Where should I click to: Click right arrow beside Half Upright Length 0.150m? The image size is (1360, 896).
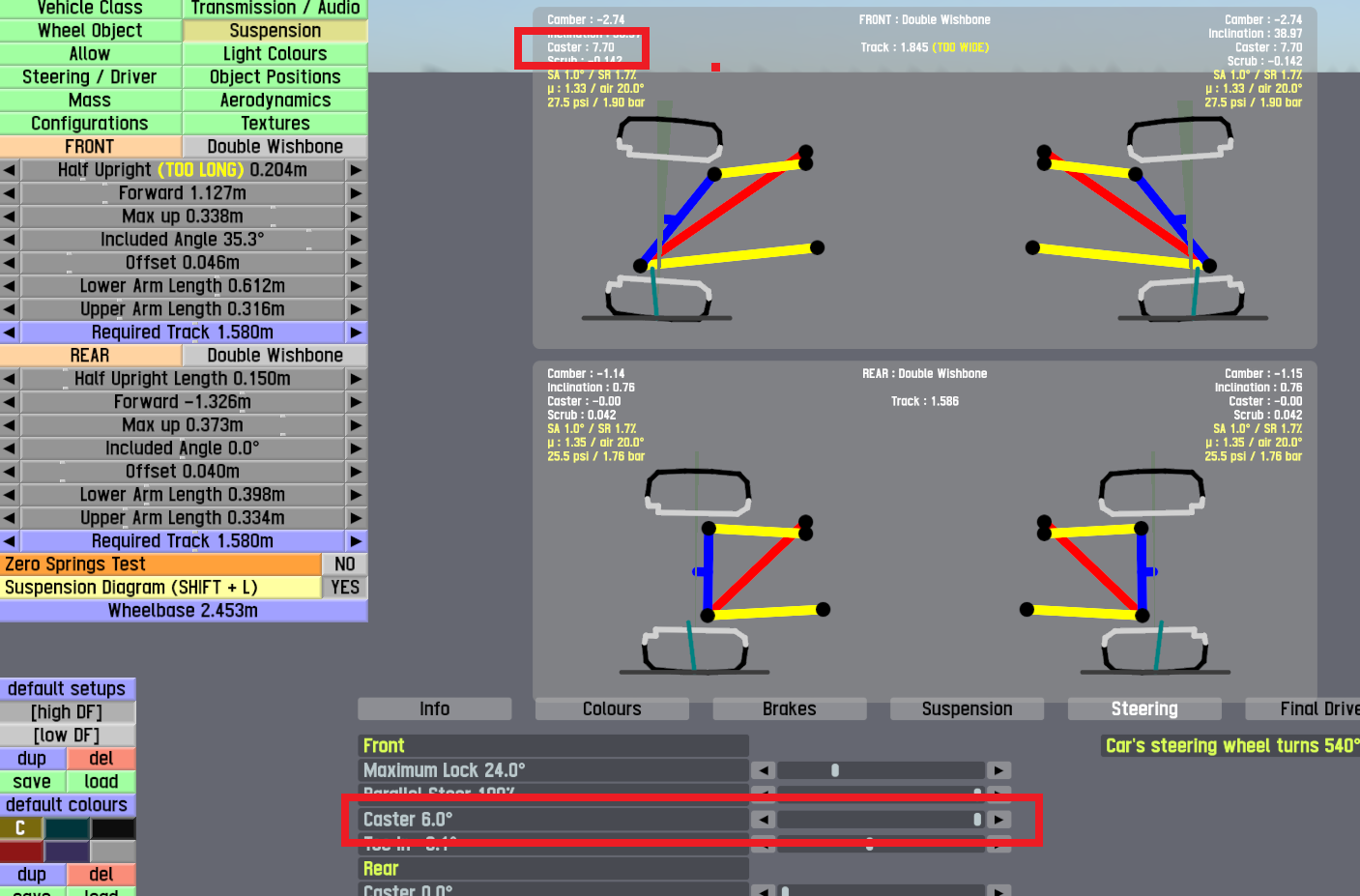[x=357, y=379]
